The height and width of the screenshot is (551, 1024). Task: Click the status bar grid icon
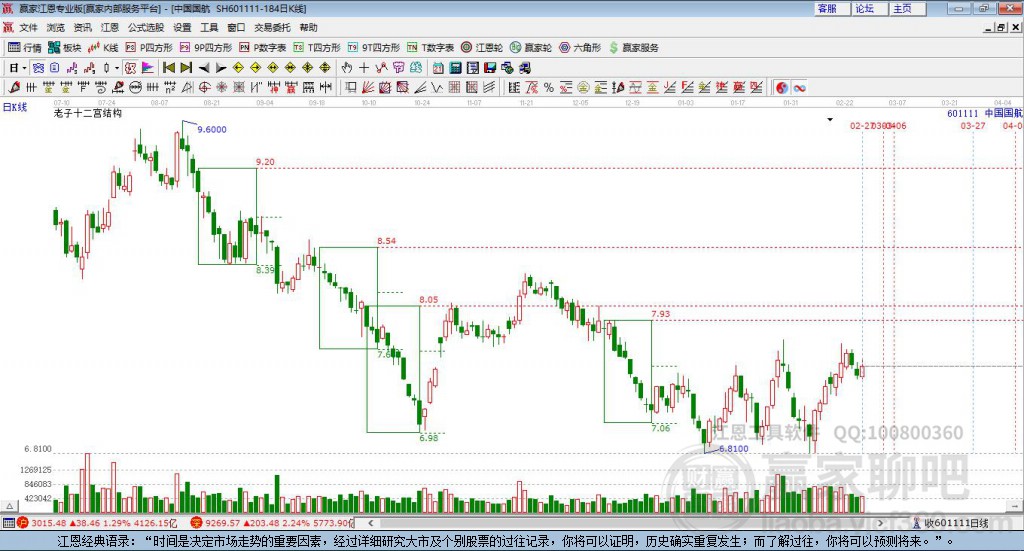[8, 523]
